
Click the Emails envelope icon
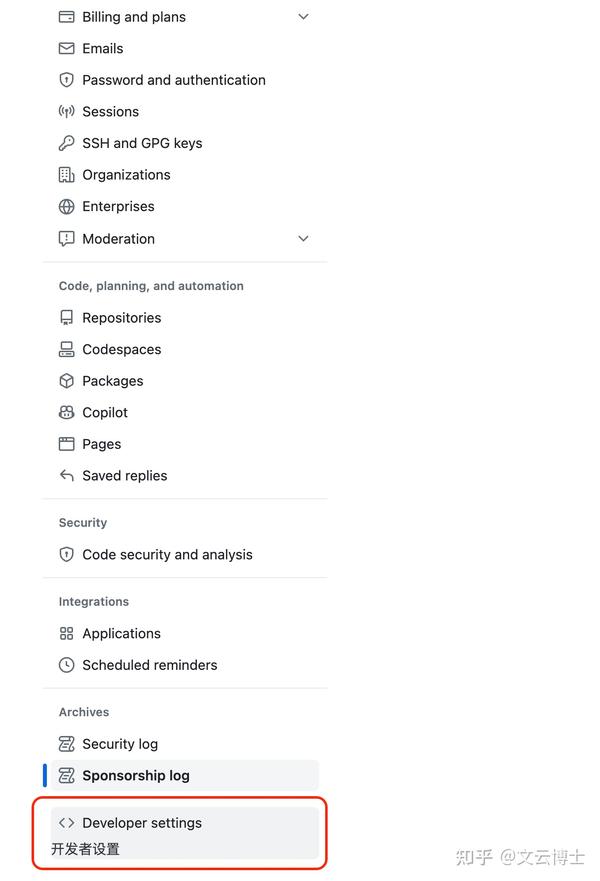[x=65, y=48]
